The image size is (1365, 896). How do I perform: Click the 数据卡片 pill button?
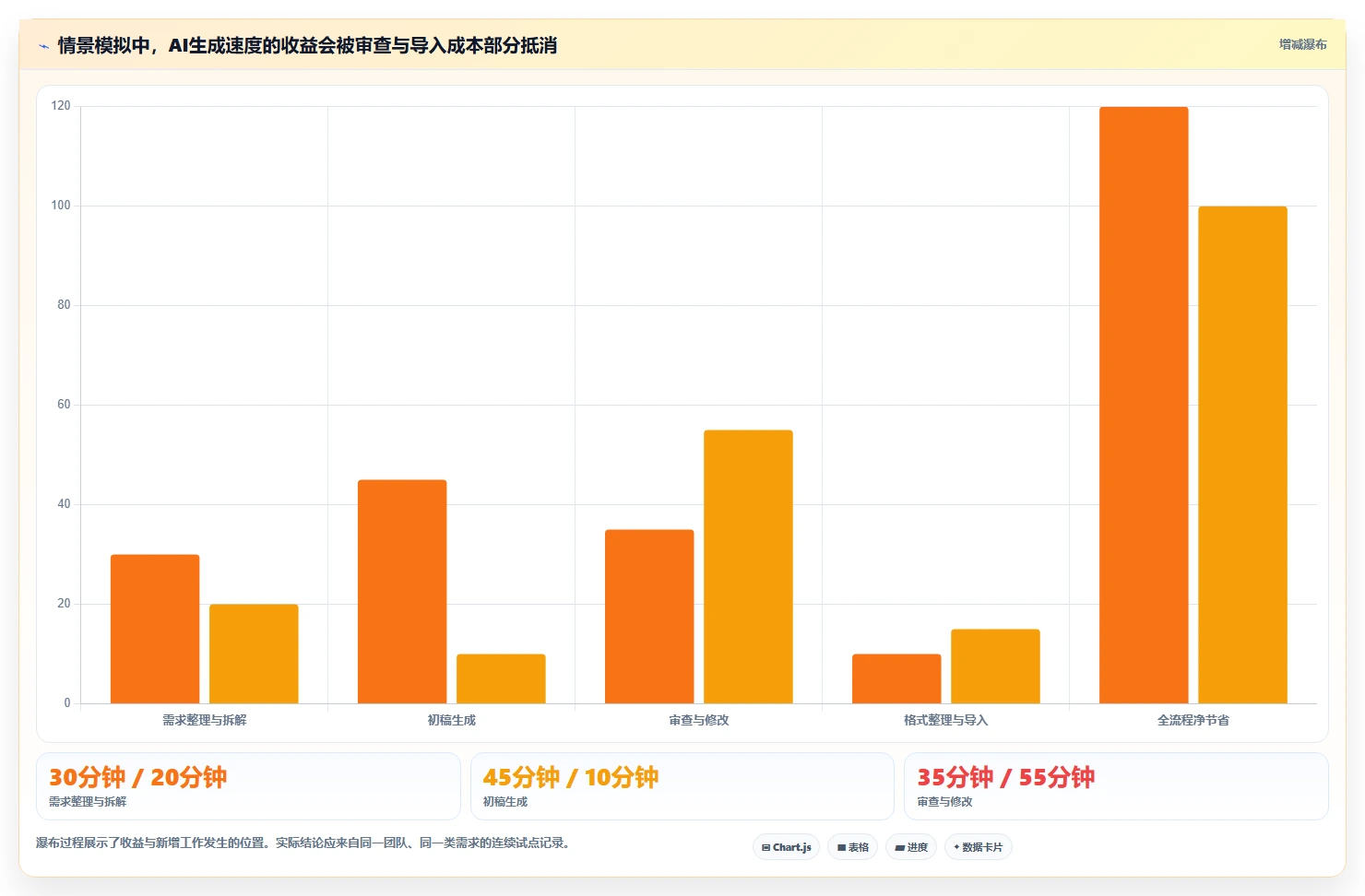click(978, 847)
